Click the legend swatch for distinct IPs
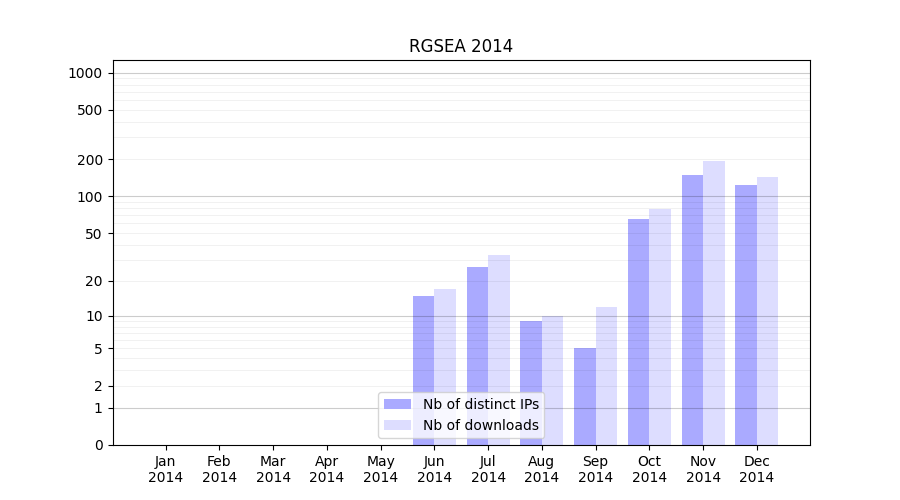This screenshot has width=900, height=500. coord(397,404)
